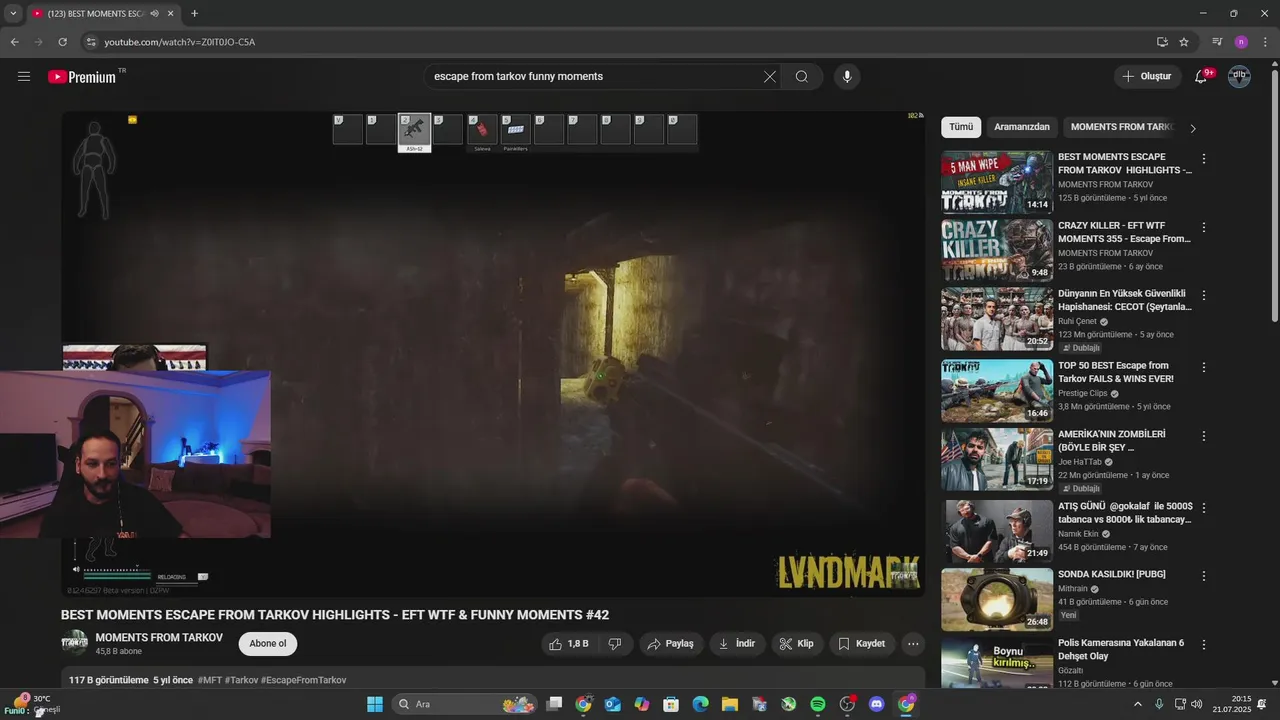
Task: Open CRAZY KILLER 9:48 video thumbnail
Action: (997, 250)
